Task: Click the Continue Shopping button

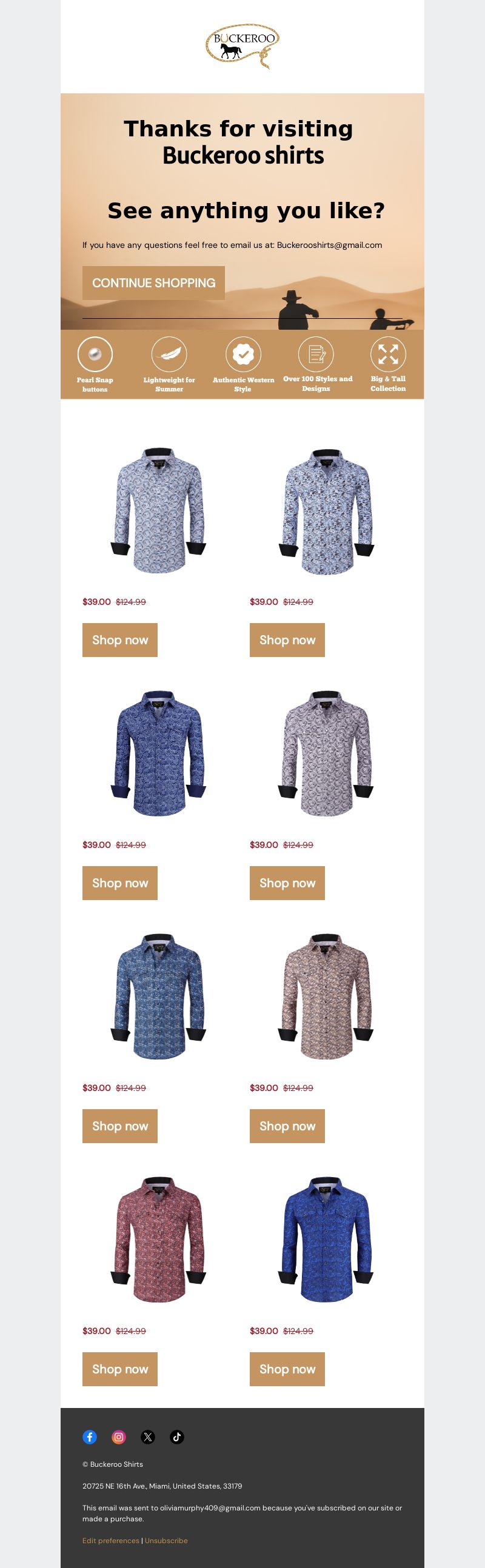Action: (153, 282)
